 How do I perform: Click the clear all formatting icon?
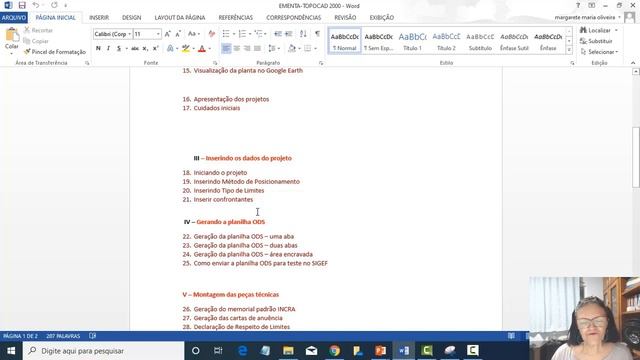pos(211,34)
